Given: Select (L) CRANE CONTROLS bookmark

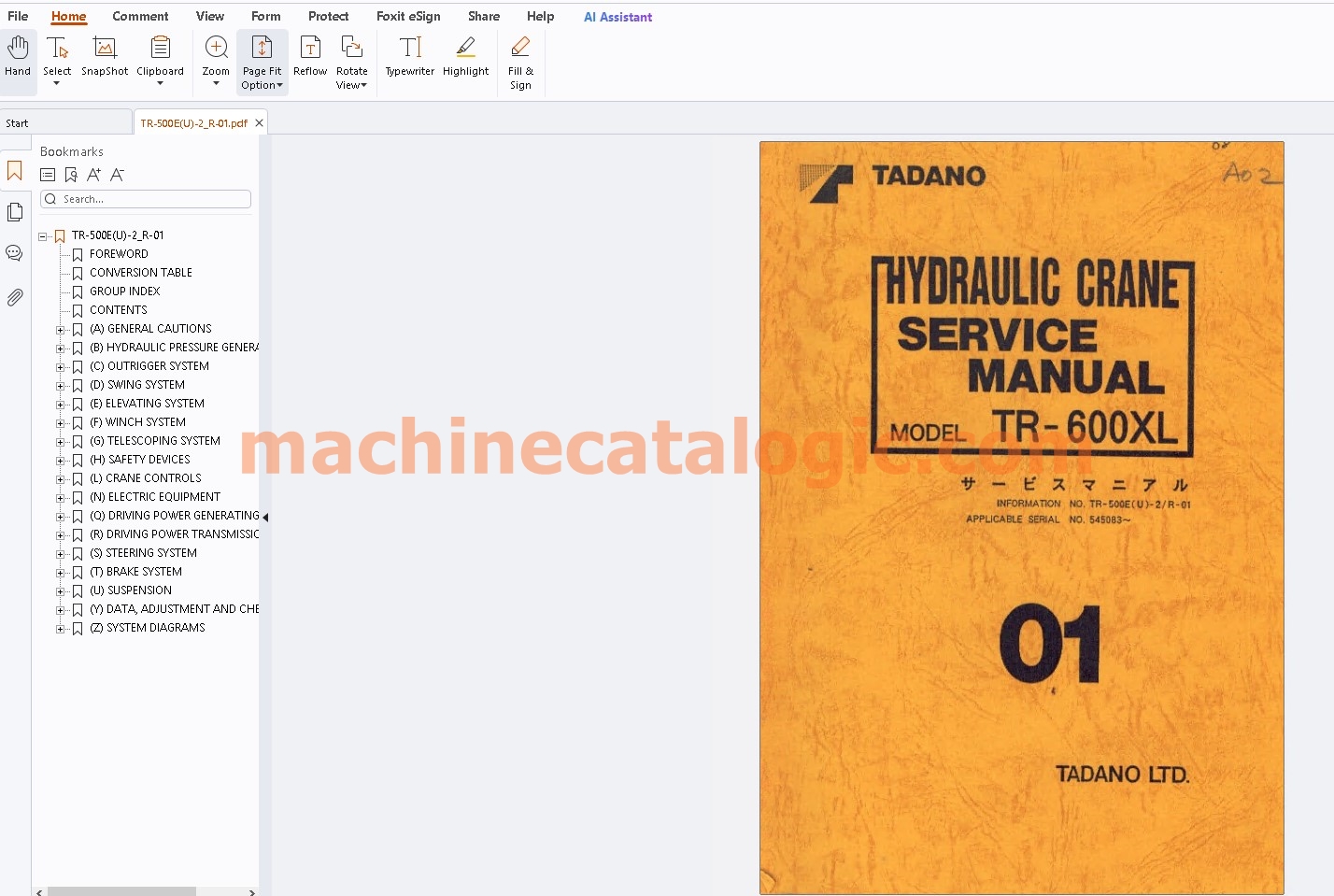Looking at the screenshot, I should tap(146, 478).
